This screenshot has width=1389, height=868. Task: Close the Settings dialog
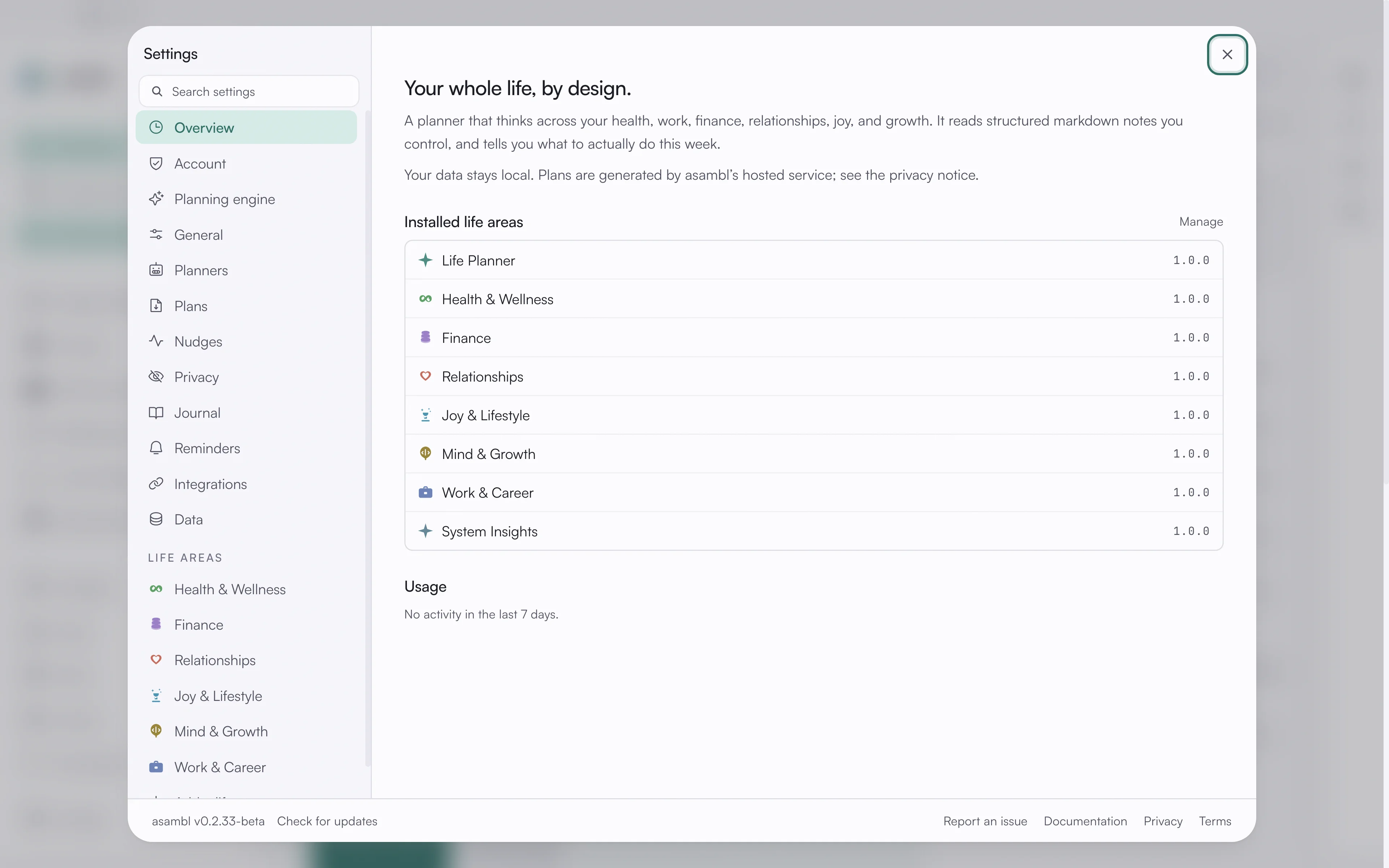tap(1227, 55)
